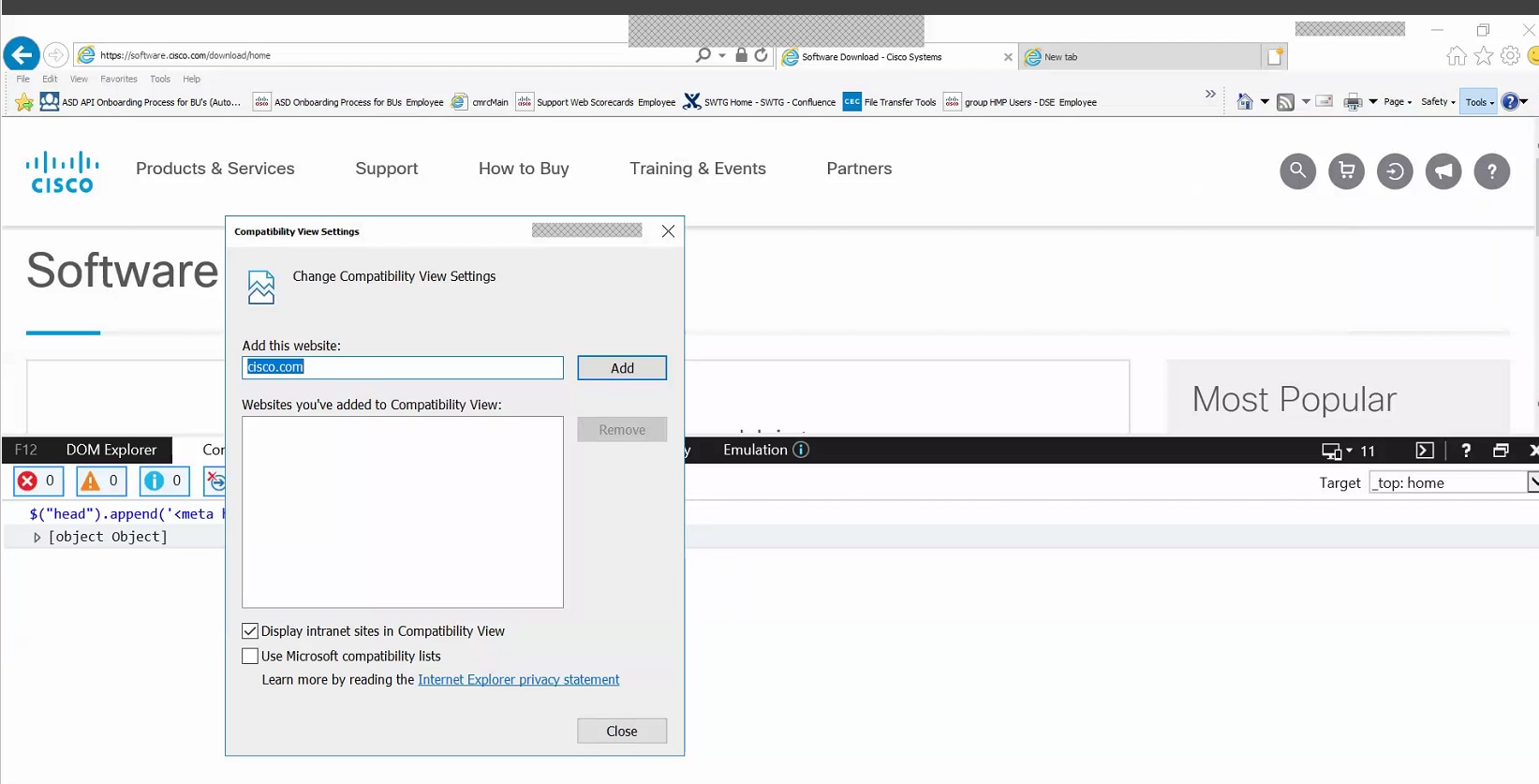
Task: Open the Edit menu
Action: (x=50, y=79)
